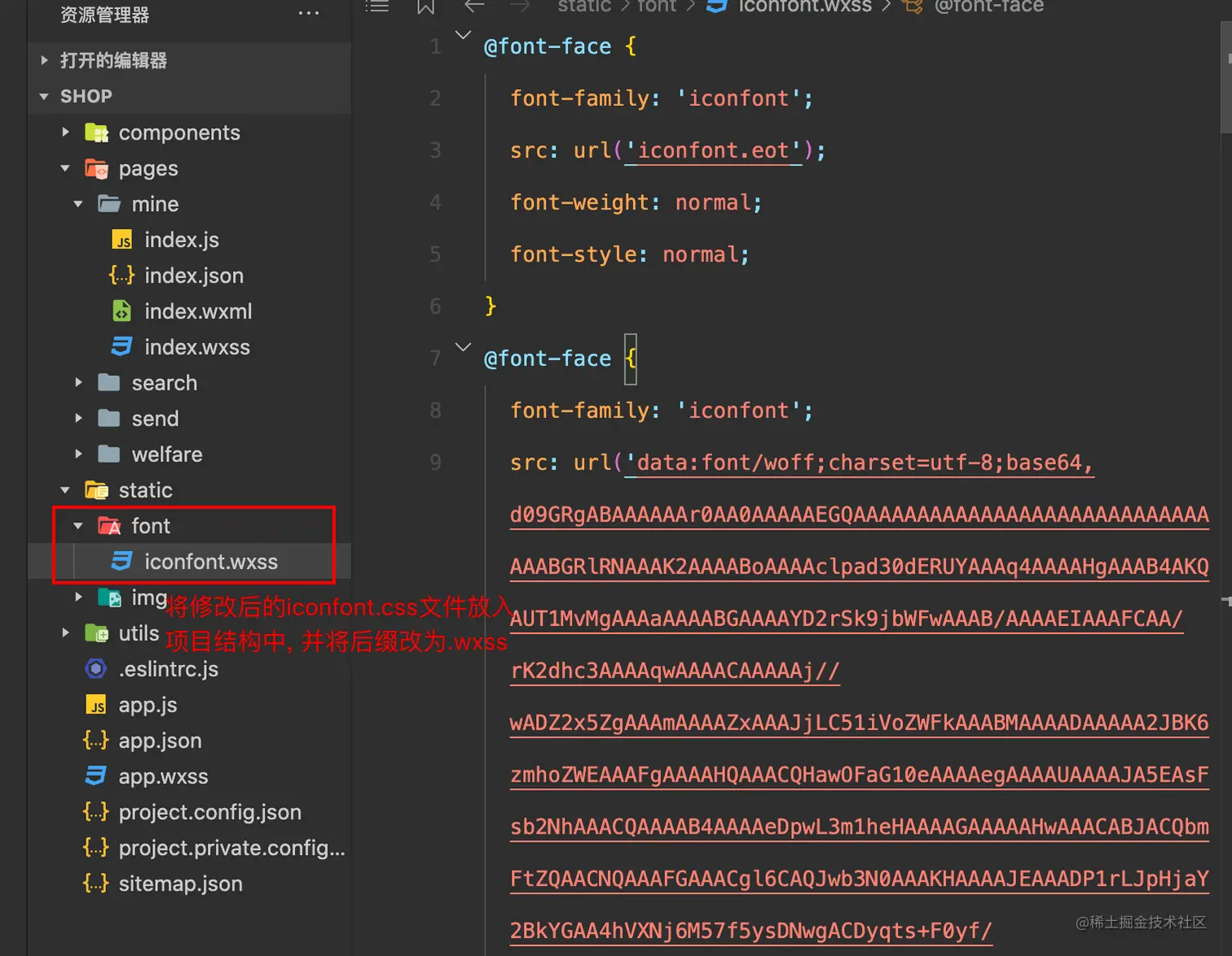Click the CSS icon beside index.wxss

(x=121, y=347)
